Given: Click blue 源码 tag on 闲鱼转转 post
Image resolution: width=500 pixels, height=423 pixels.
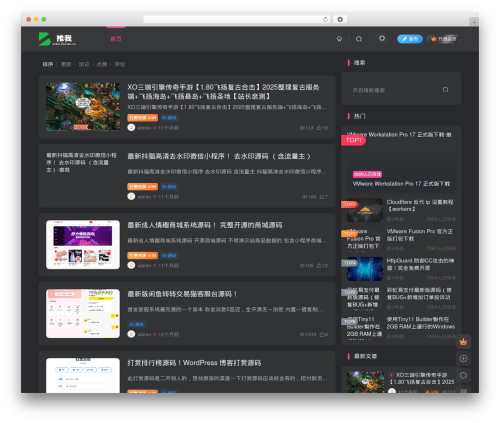Looking at the screenshot, I should click(x=136, y=324).
